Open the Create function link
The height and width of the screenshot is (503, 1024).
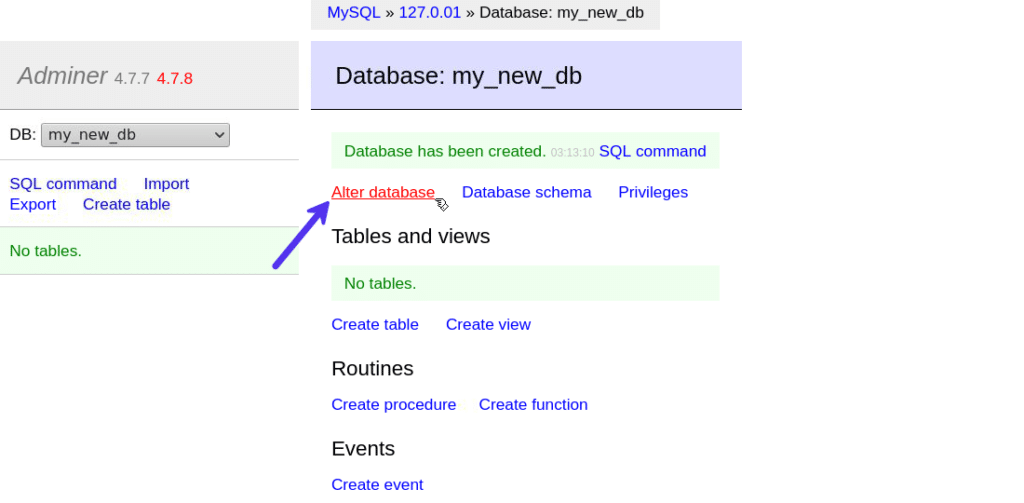click(x=533, y=404)
